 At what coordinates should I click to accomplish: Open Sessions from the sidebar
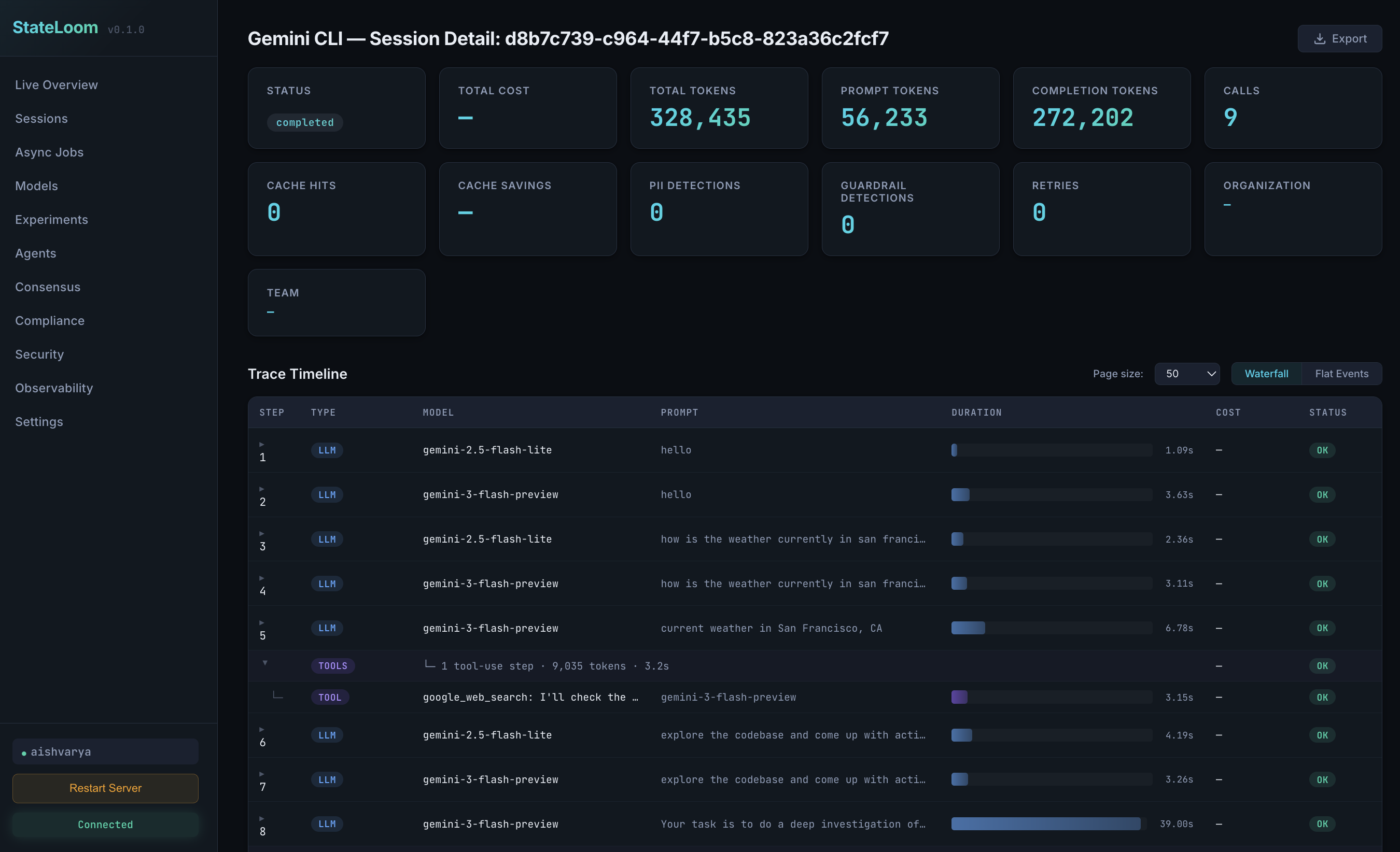tap(41, 118)
